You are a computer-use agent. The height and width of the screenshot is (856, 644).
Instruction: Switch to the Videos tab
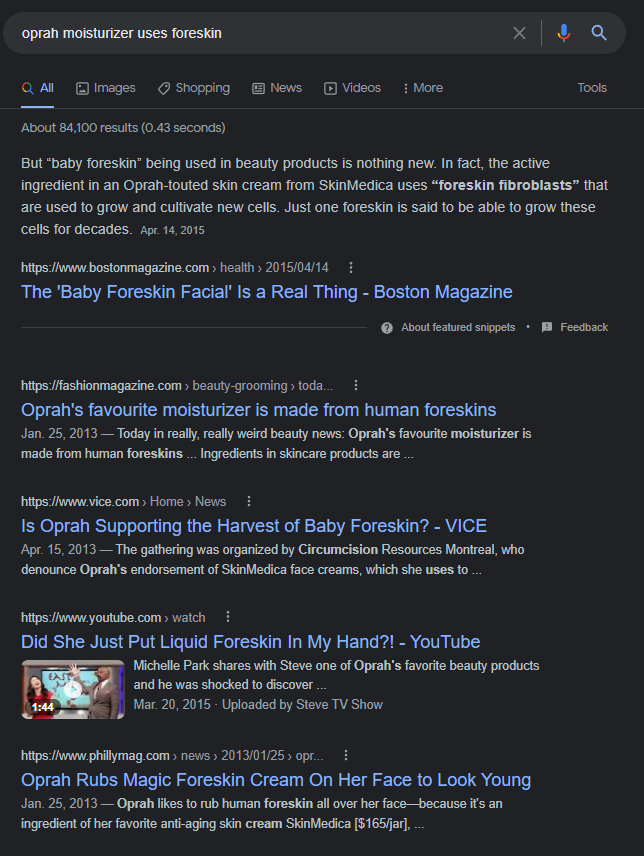353,88
